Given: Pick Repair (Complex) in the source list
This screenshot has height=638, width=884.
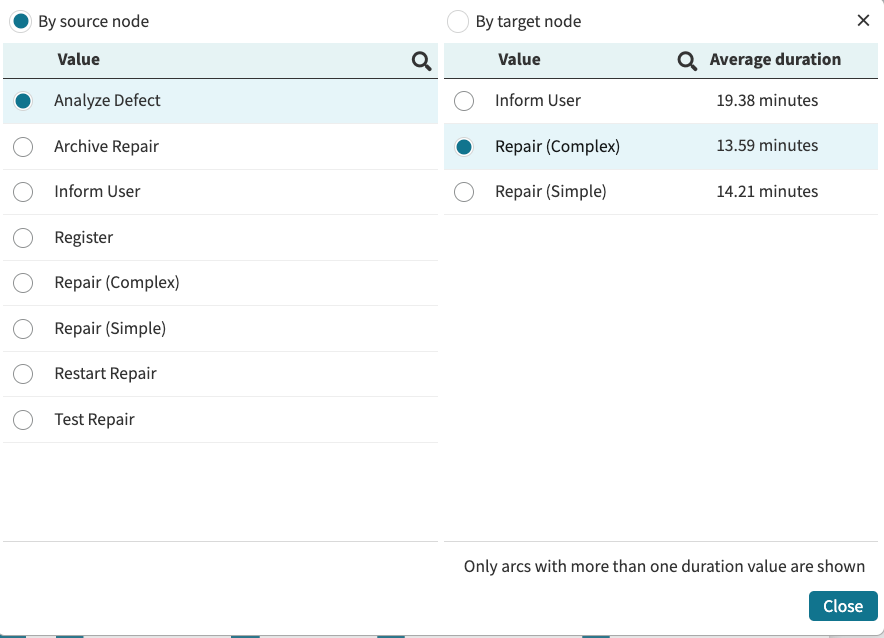Looking at the screenshot, I should pyautogui.click(x=23, y=283).
